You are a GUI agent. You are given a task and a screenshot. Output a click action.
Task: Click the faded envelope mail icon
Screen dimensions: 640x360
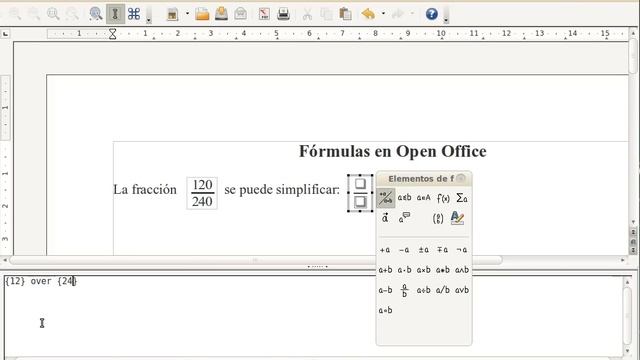coord(241,14)
